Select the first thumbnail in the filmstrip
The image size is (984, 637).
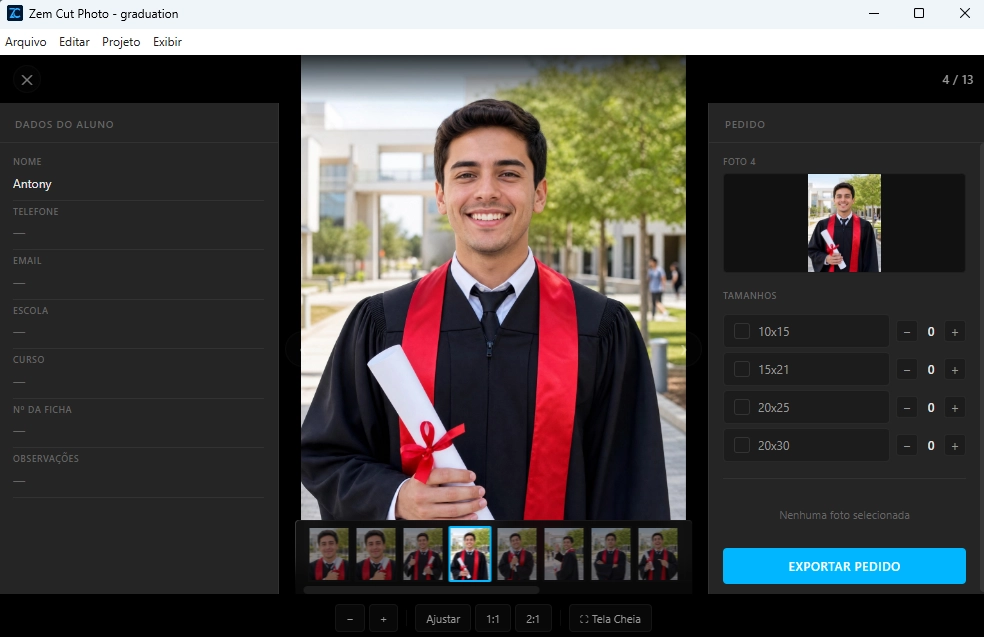coord(329,554)
